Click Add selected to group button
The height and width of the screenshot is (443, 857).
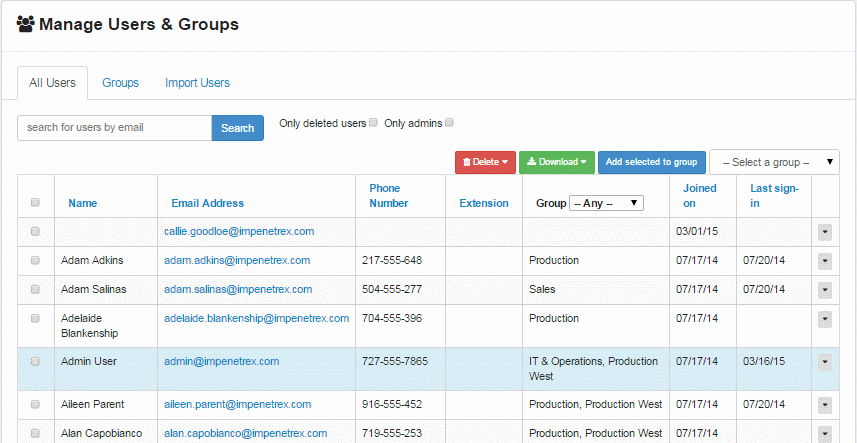tap(651, 162)
